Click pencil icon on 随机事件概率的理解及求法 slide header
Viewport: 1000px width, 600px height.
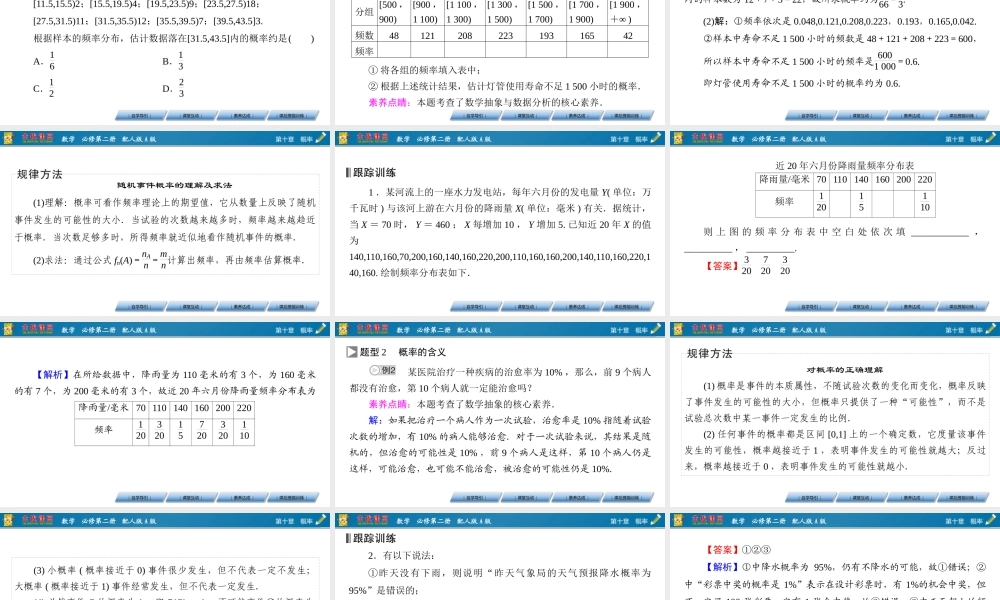(x=321, y=138)
